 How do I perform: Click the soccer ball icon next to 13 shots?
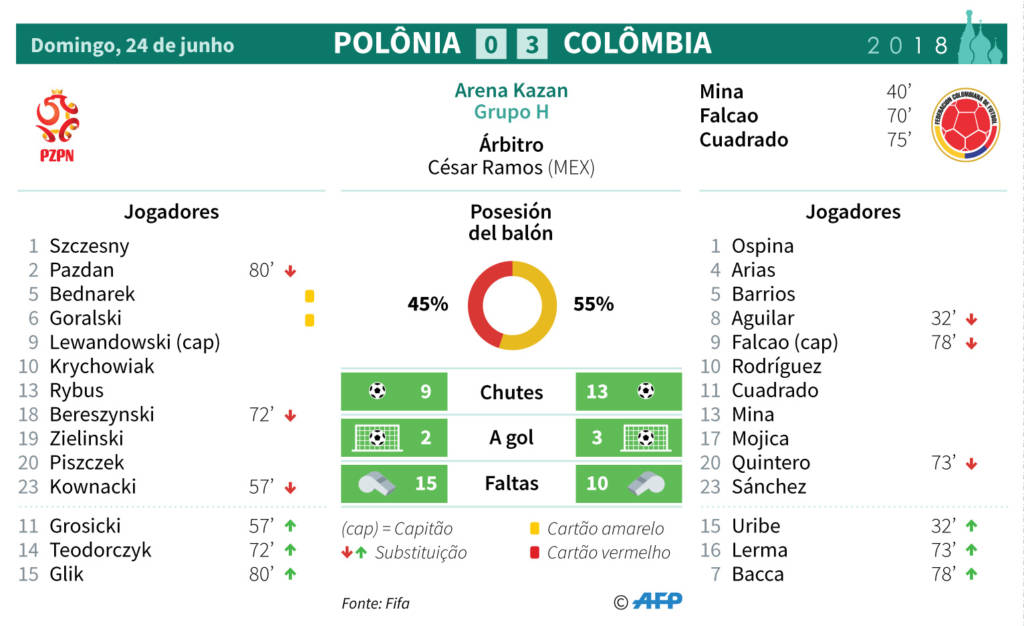646,391
